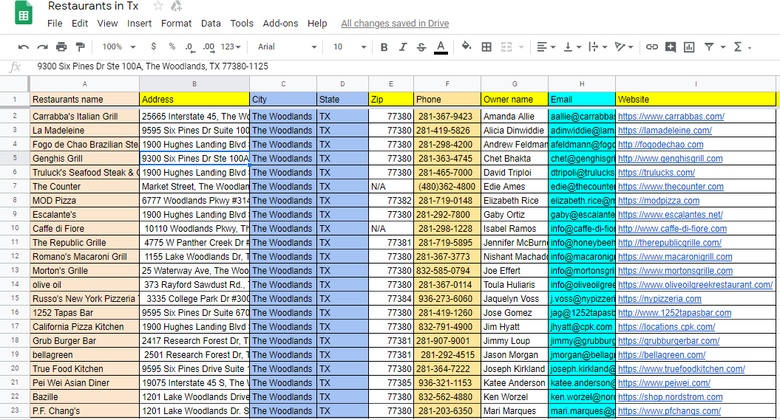Open the Arial font dropdown

click(285, 47)
